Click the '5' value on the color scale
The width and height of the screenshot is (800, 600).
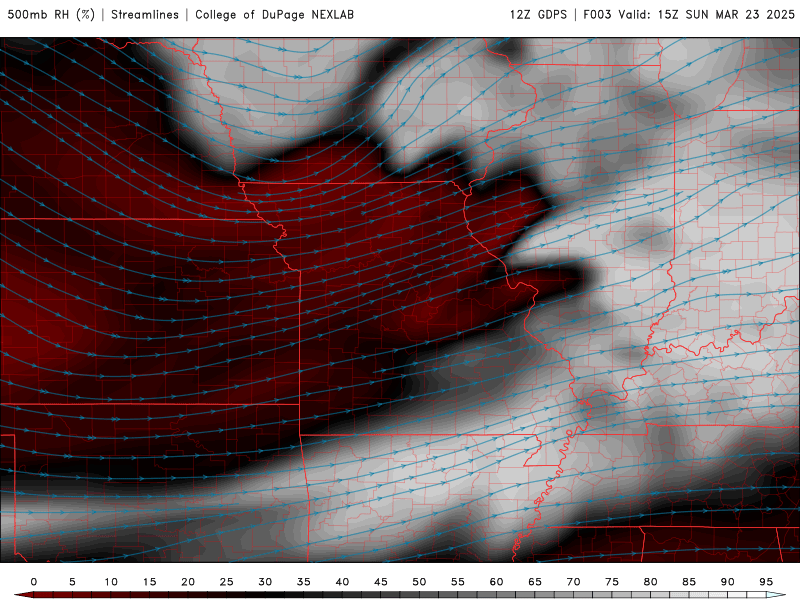click(72, 582)
